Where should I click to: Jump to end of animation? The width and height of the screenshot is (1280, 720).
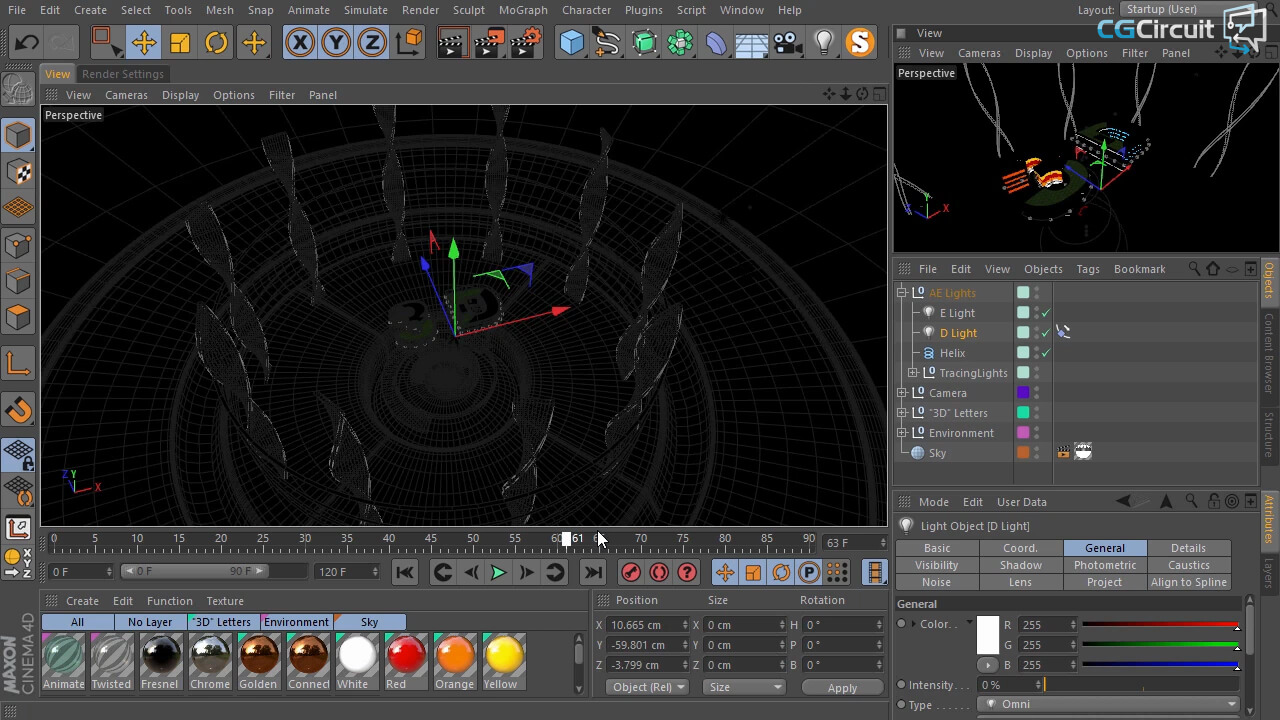(593, 572)
